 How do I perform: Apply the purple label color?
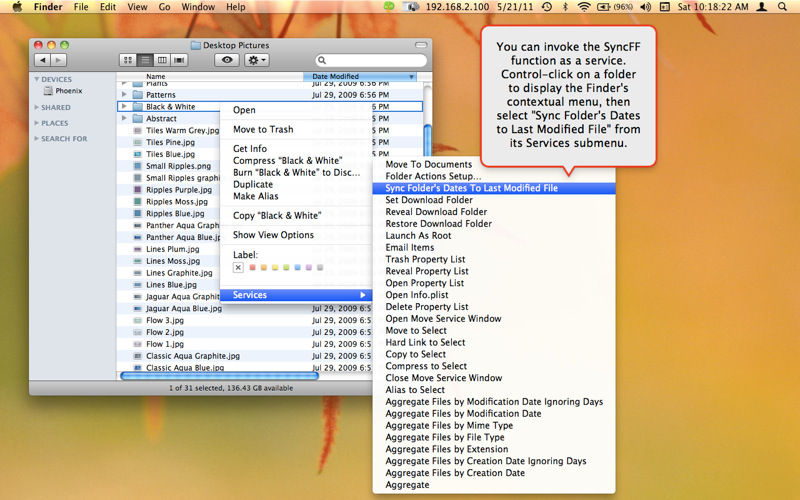point(309,267)
